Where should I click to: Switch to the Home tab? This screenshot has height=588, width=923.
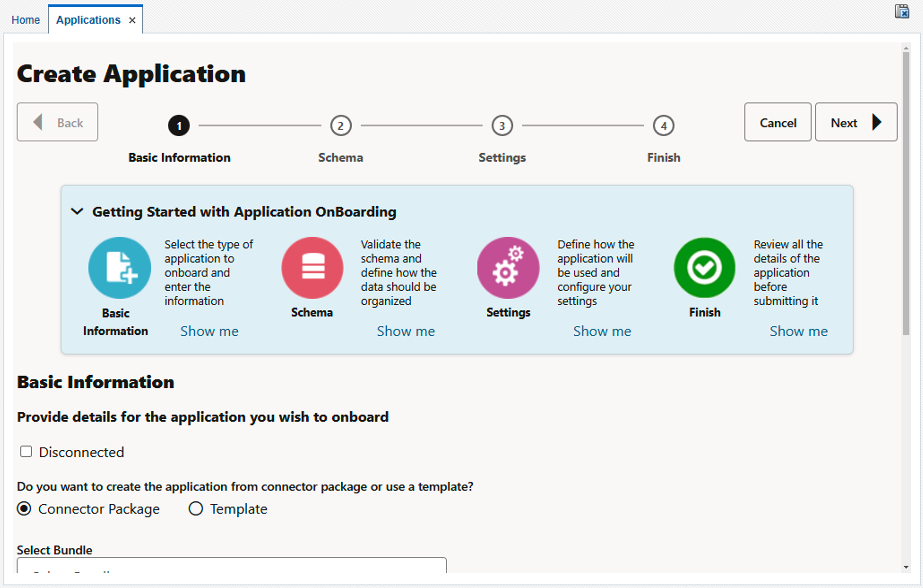point(25,19)
